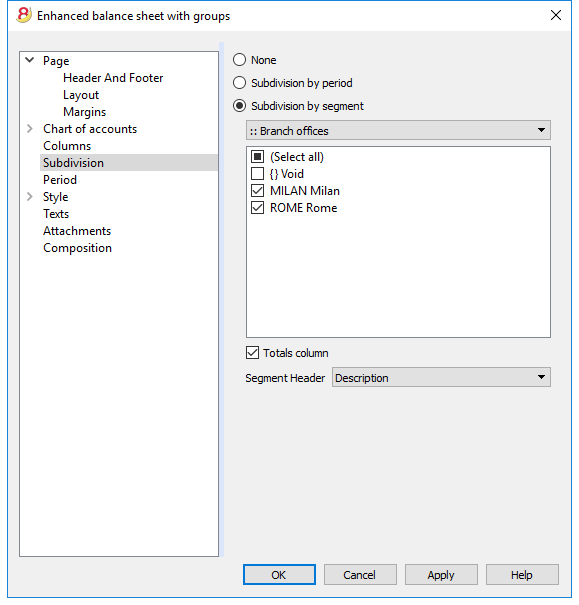Uncheck the MILAN Milan checkbox

pyautogui.click(x=257, y=191)
